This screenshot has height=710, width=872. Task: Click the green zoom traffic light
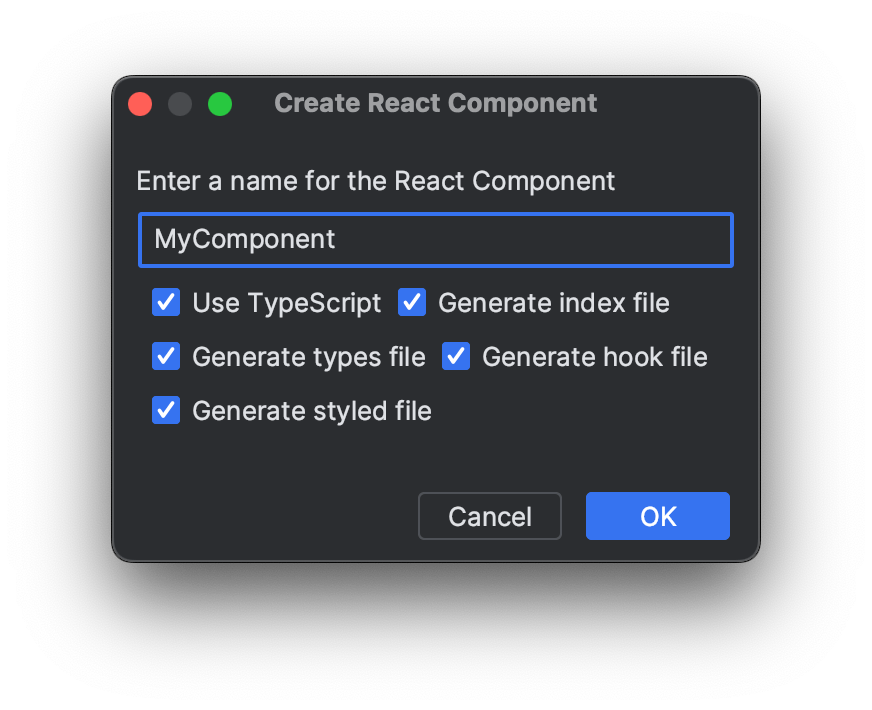click(x=222, y=103)
